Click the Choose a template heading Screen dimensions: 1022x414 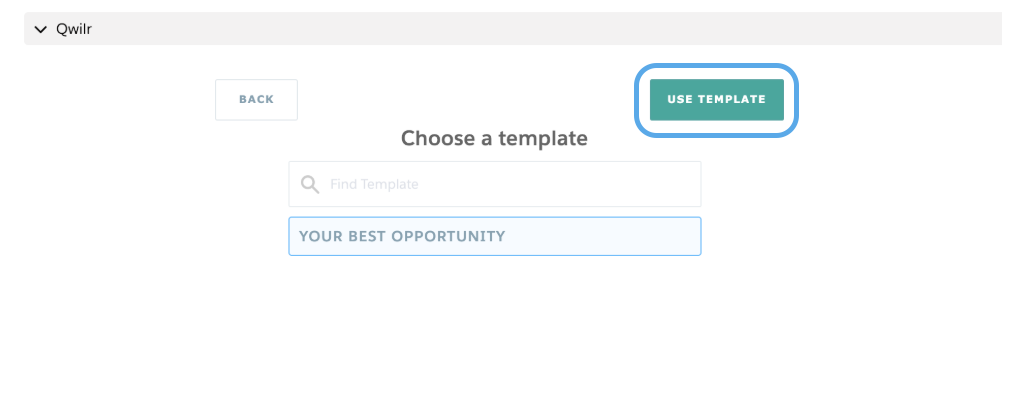tap(494, 138)
